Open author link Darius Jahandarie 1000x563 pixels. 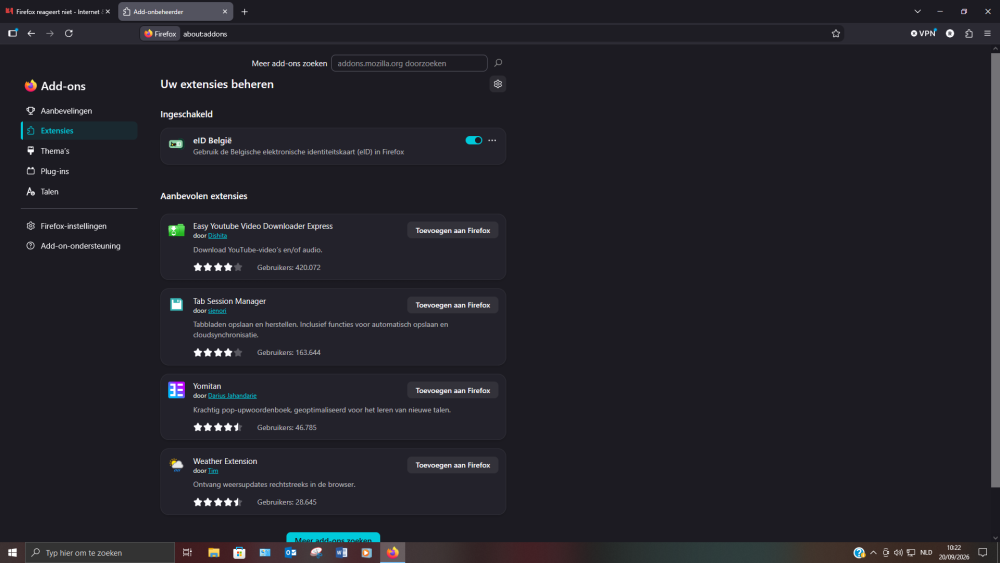pyautogui.click(x=232, y=396)
